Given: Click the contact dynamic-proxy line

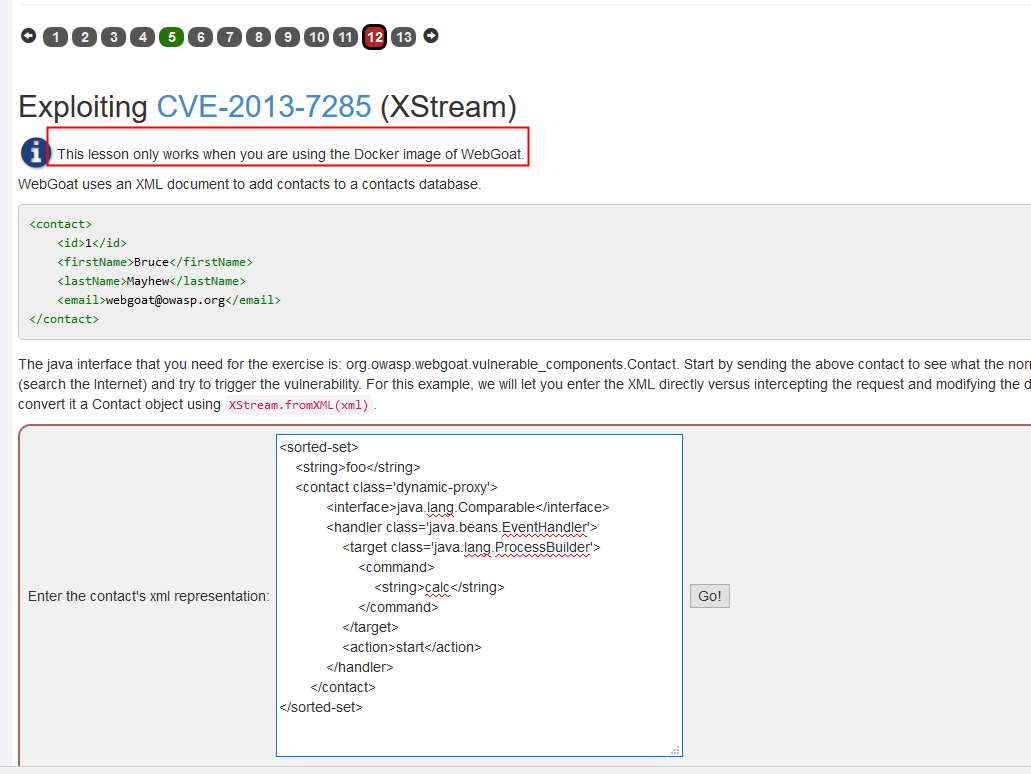Looking at the screenshot, I should tap(396, 487).
